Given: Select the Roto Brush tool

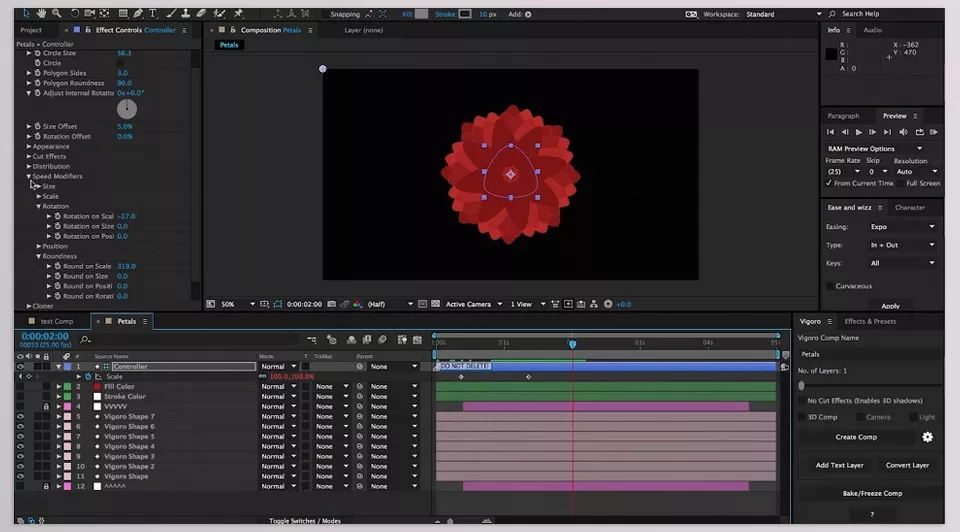Looking at the screenshot, I should 219,13.
